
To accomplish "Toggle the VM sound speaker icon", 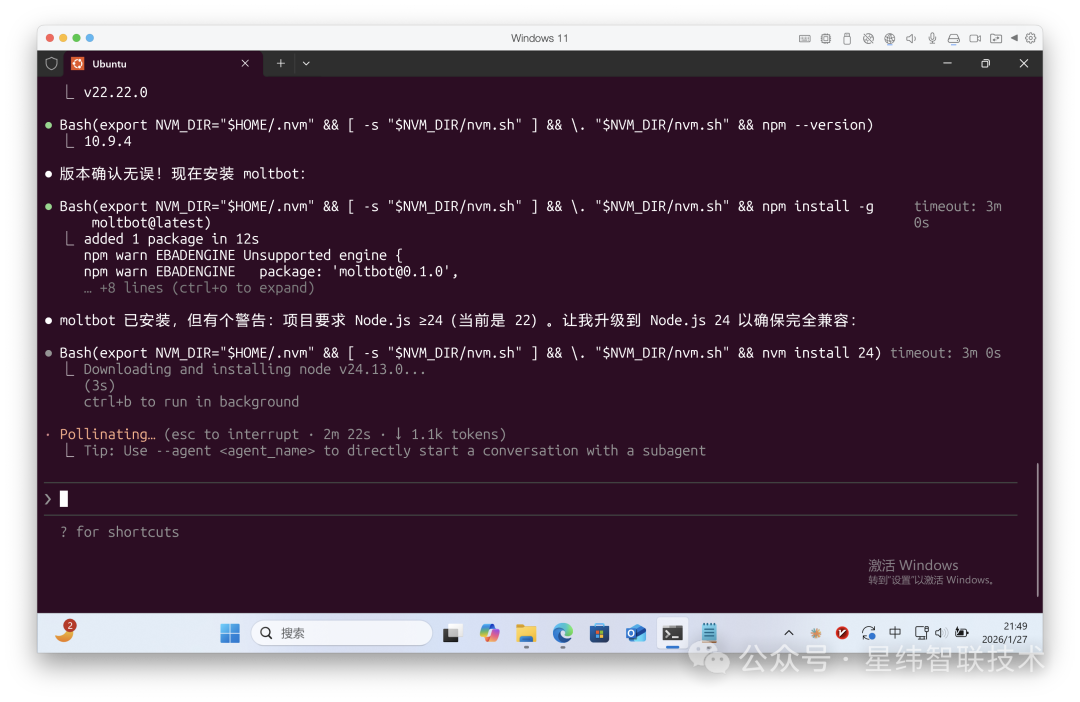I will (911, 38).
